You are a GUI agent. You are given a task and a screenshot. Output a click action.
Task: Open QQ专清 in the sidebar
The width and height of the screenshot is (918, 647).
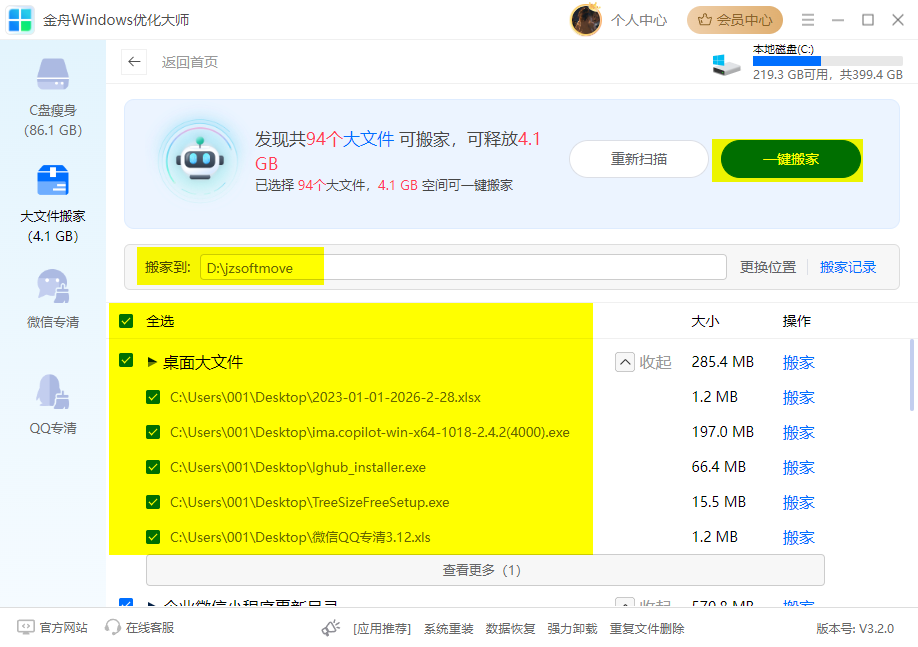[51, 390]
